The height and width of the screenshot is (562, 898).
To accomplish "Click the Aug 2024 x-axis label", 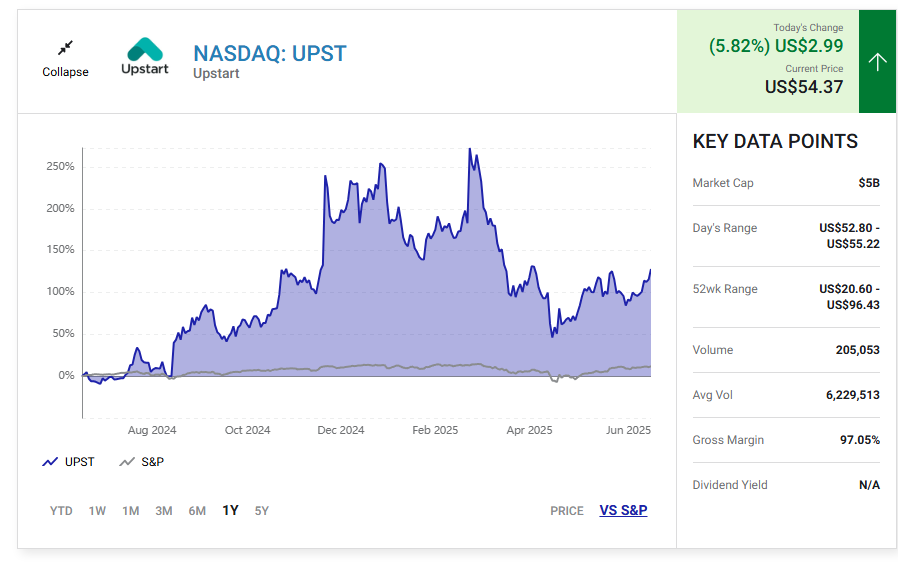I will pos(152,430).
